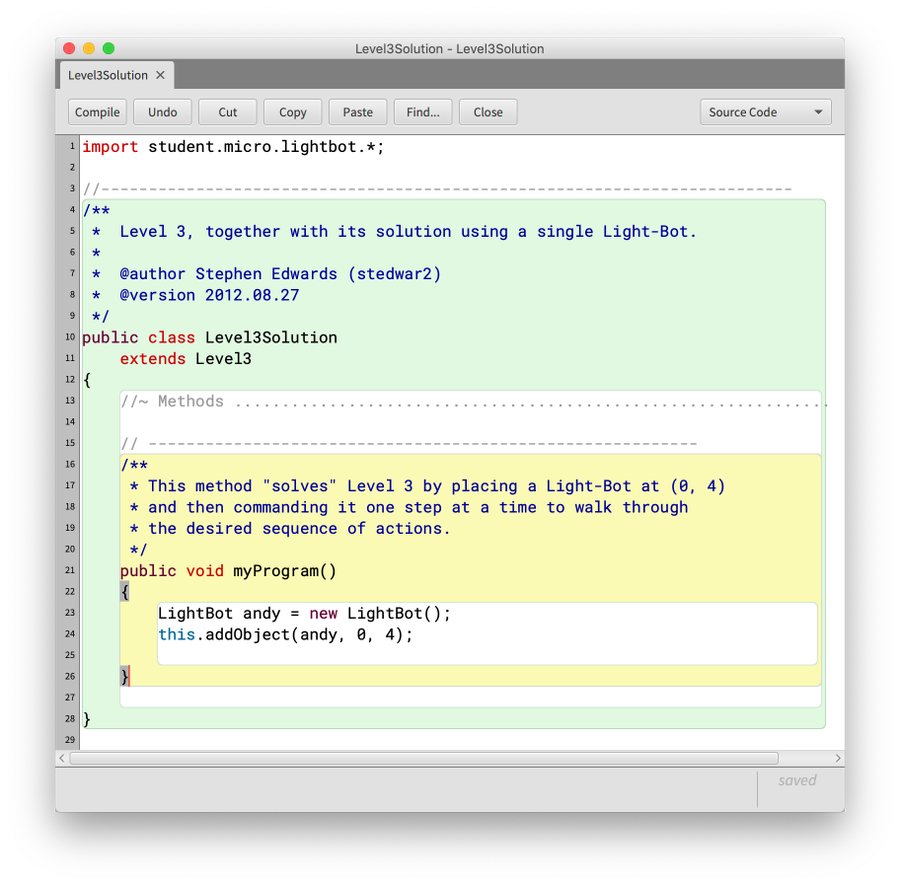The width and height of the screenshot is (900, 885).
Task: Click the Compile button
Action: tap(98, 112)
